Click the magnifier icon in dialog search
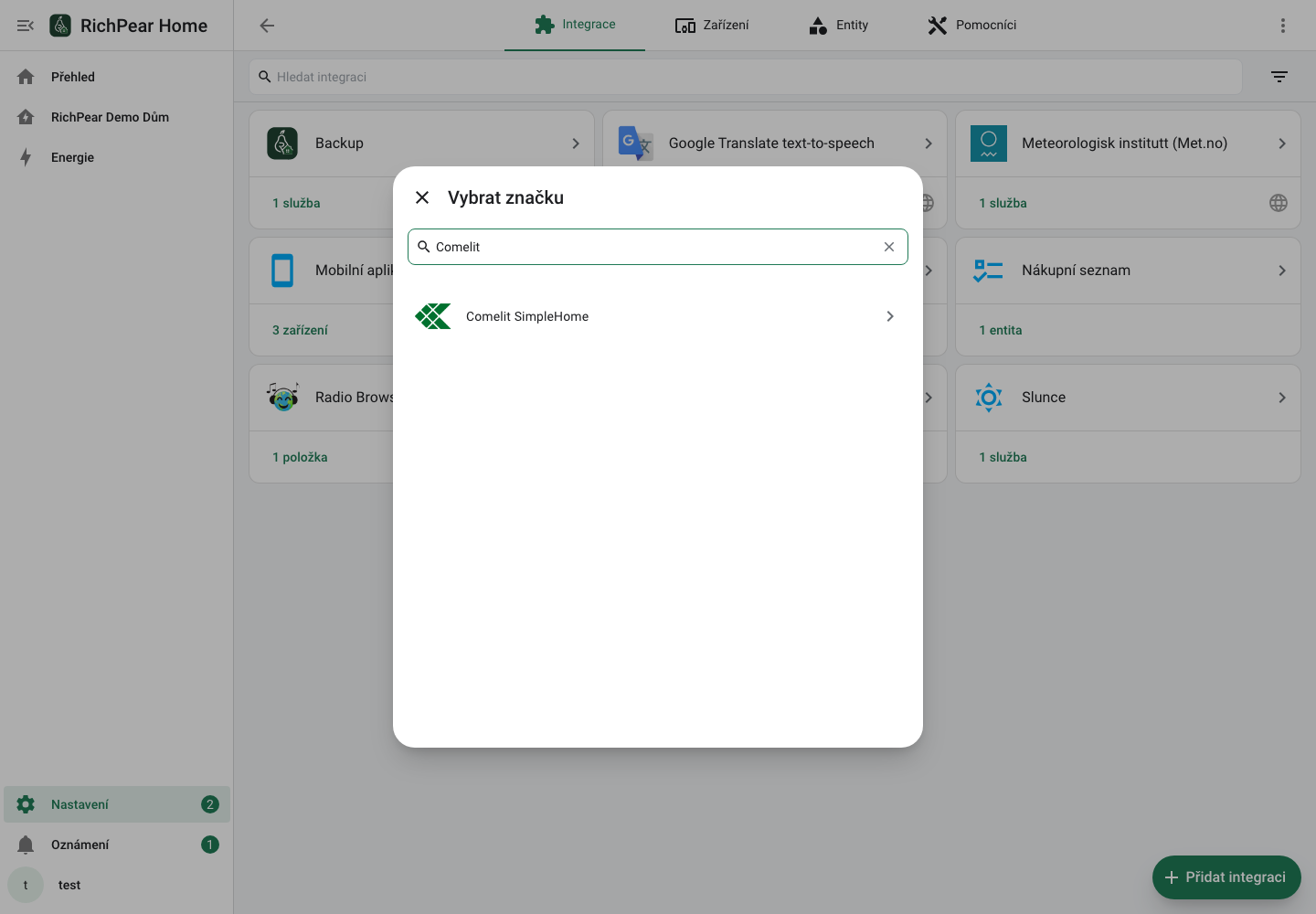Screen dimensions: 1316x914 pyautogui.click(x=424, y=247)
